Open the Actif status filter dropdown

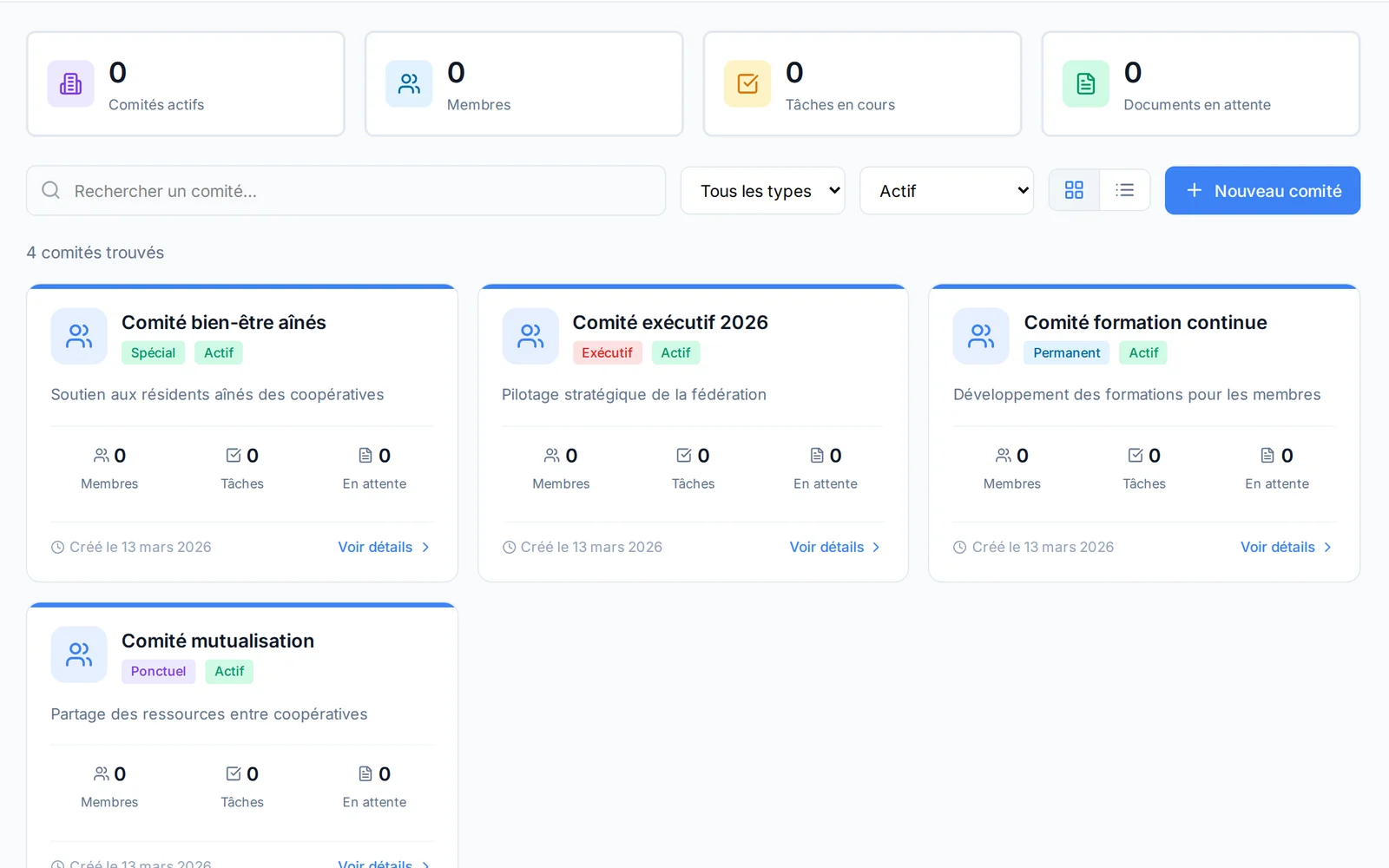click(946, 191)
